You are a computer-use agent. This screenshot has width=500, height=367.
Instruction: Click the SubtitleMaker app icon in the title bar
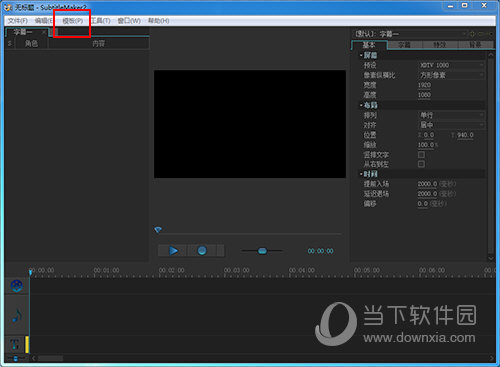point(8,7)
